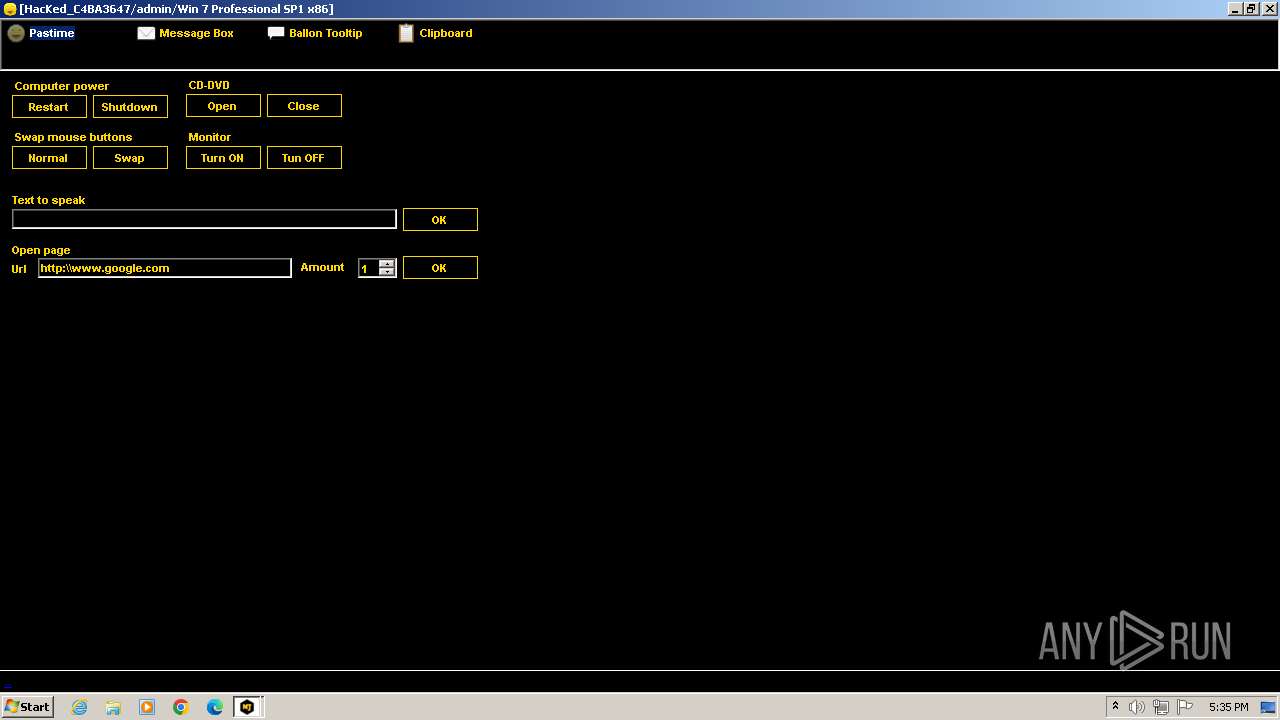Screen dimensions: 1280x720
Task: Launch Google Chrome from the taskbar
Action: coord(181,707)
